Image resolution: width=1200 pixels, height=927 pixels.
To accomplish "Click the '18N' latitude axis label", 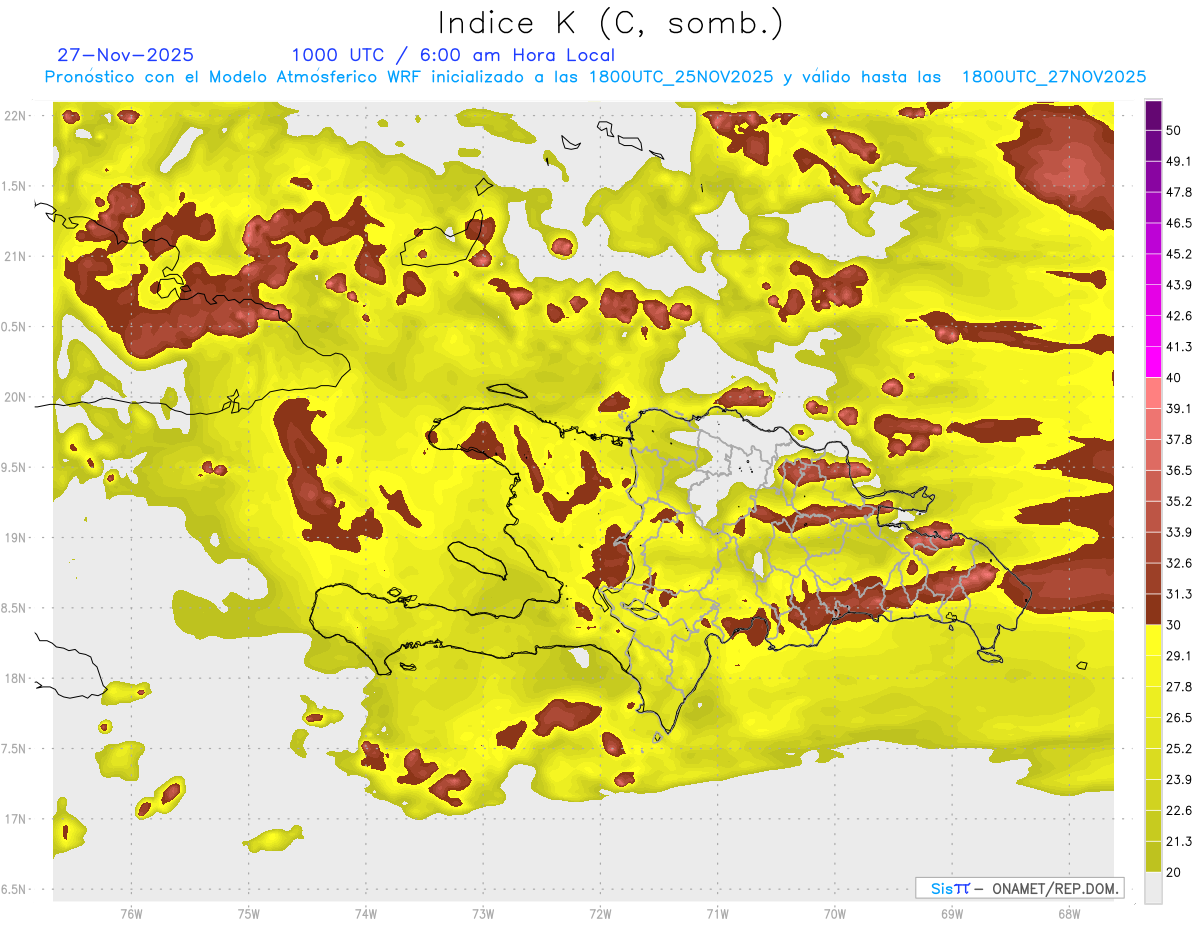I will point(16,679).
